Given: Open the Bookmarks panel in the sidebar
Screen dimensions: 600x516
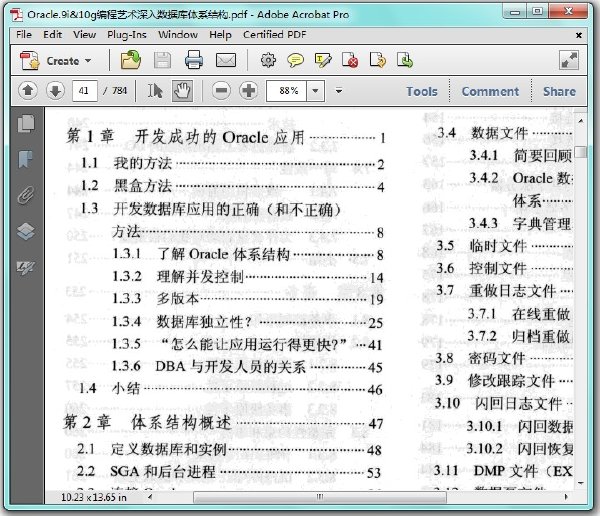Looking at the screenshot, I should (26, 159).
